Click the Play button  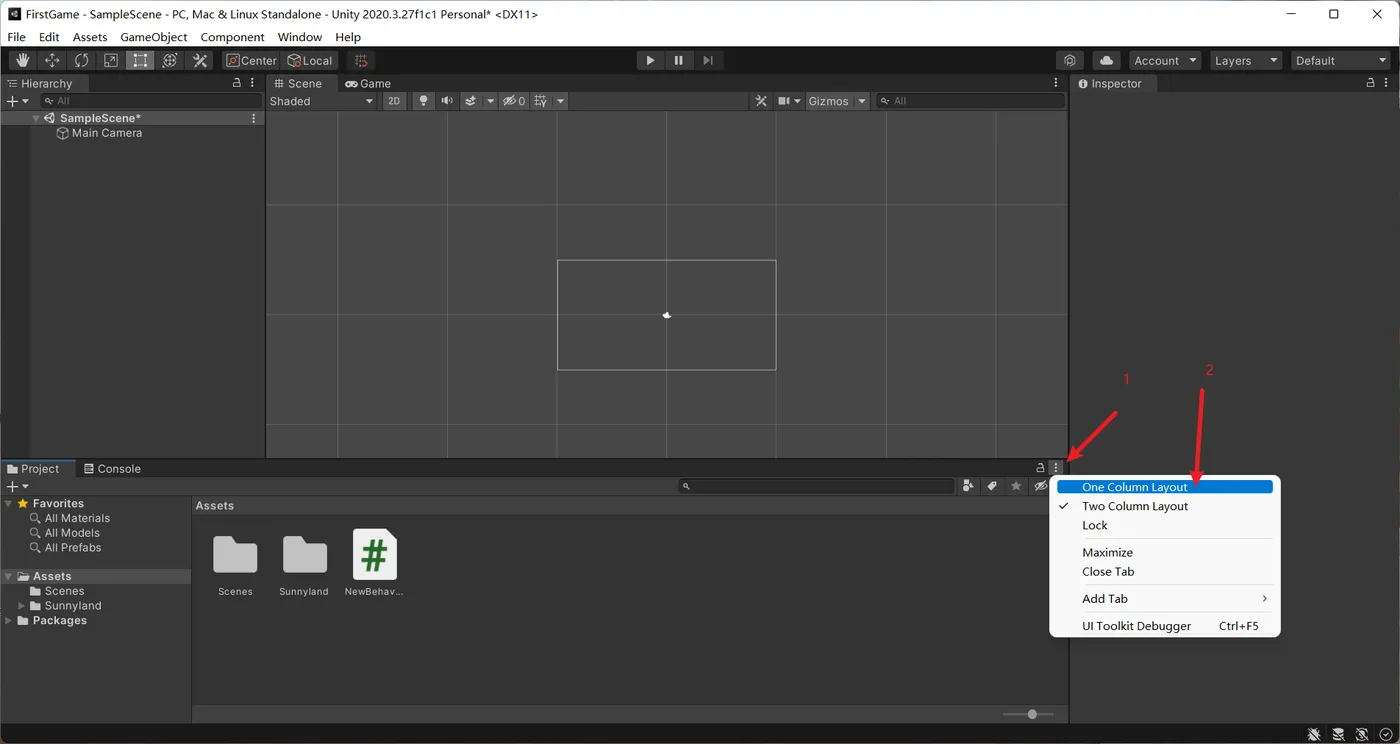point(650,61)
